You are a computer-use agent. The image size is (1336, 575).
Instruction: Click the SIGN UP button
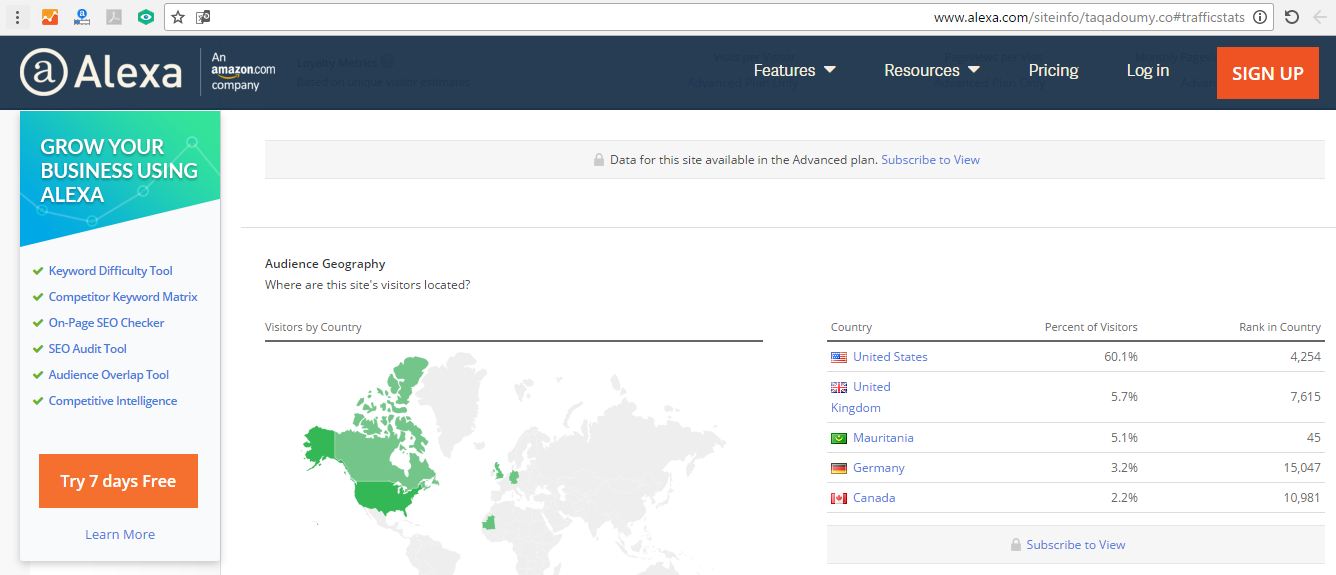1268,73
